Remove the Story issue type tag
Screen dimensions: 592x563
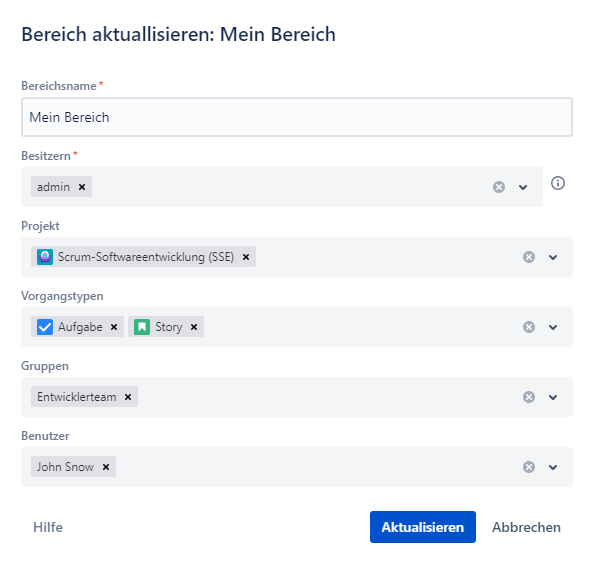[x=194, y=327]
